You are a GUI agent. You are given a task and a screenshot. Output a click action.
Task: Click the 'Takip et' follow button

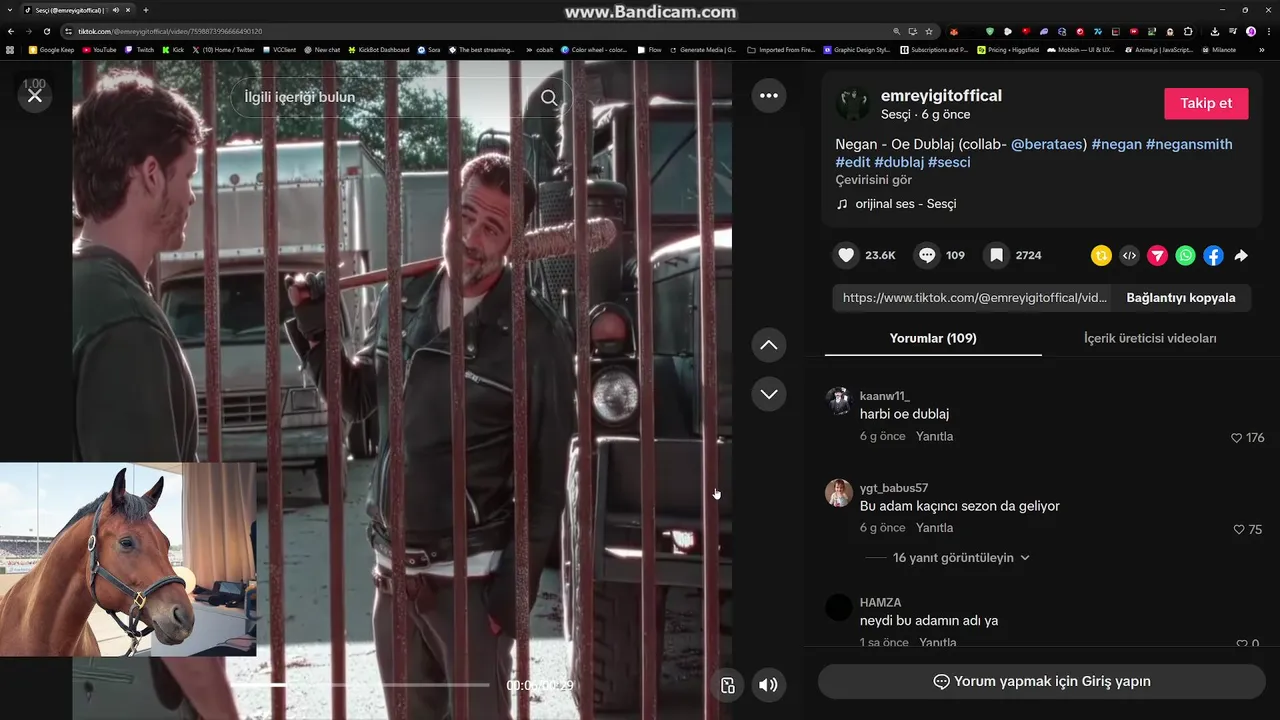point(1206,103)
